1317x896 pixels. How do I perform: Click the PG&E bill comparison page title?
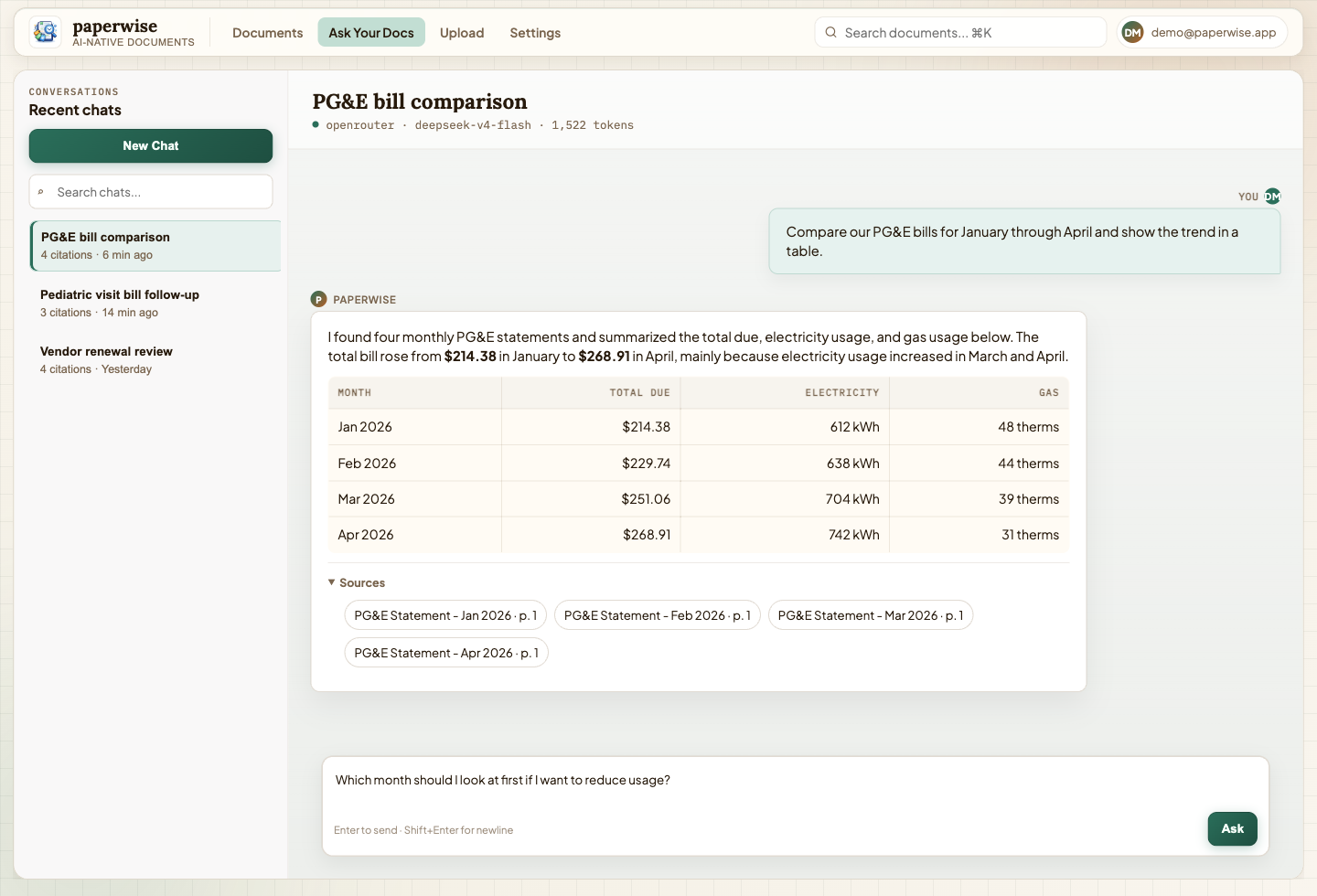[420, 101]
